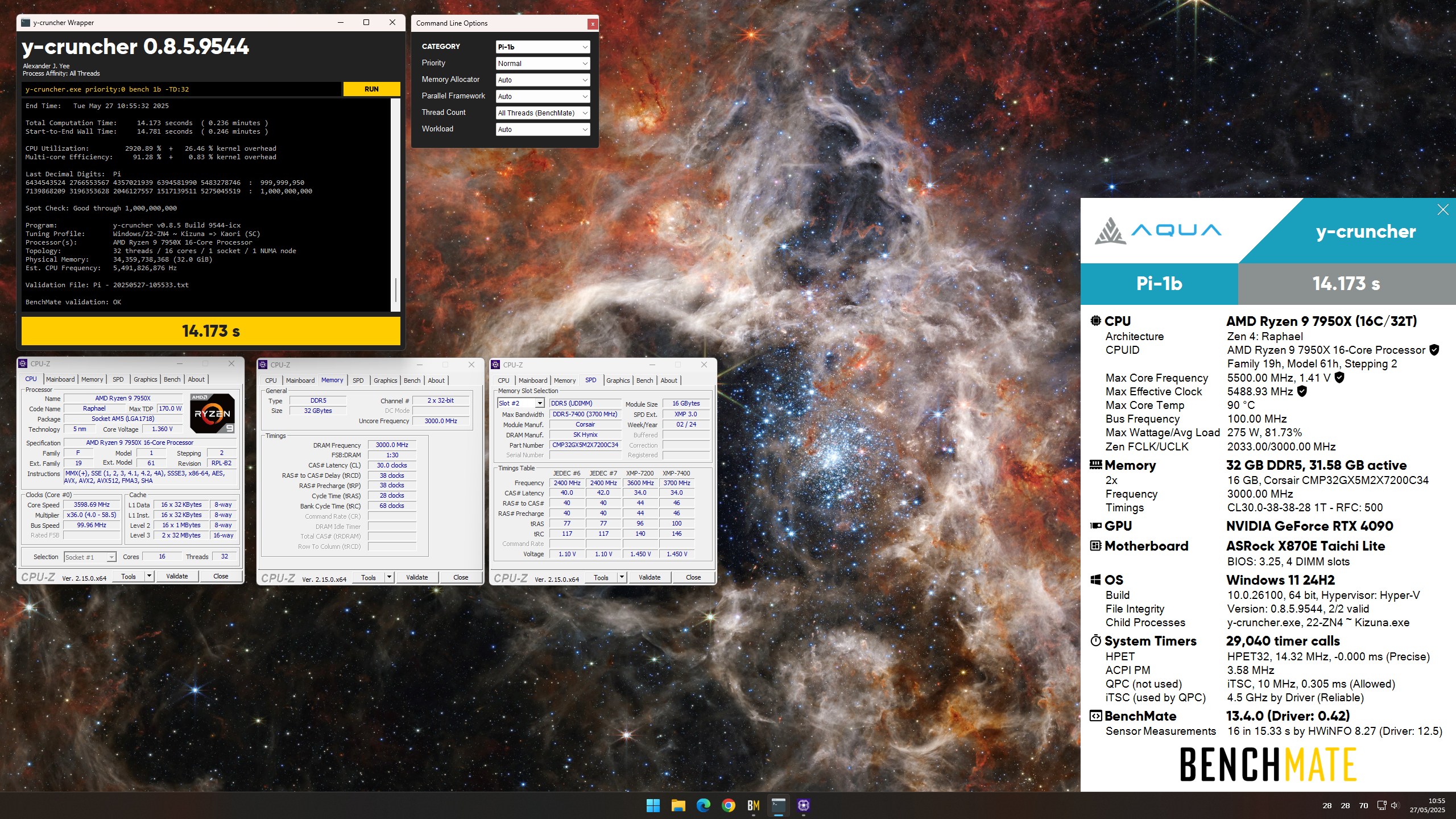The height and width of the screenshot is (819, 1456).
Task: Click Validate in middle CPU-Z window
Action: point(417,577)
